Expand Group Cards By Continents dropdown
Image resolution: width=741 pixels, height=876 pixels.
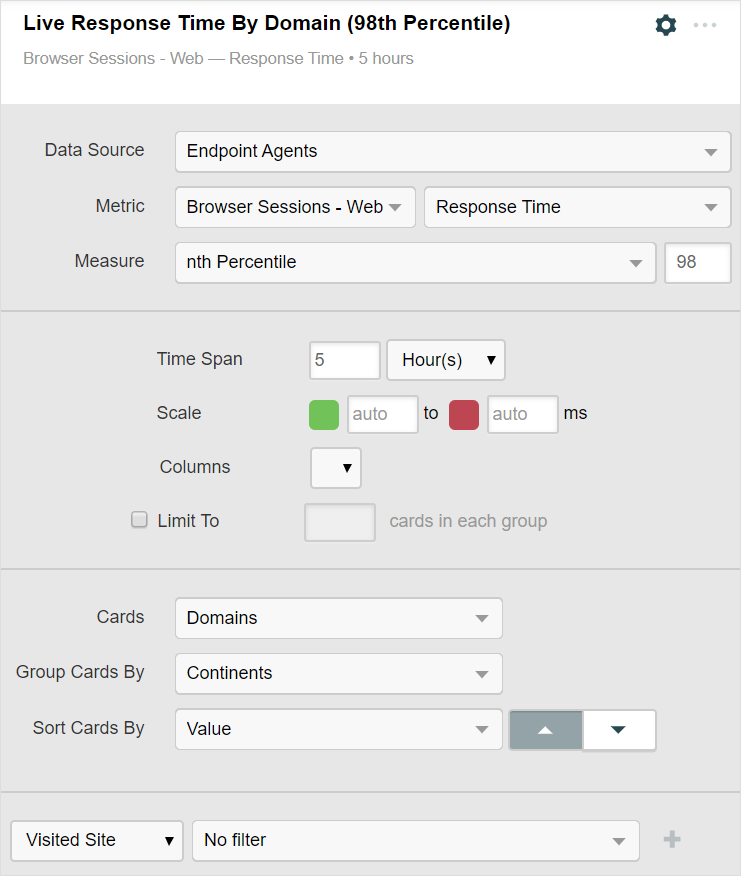pyautogui.click(x=338, y=674)
